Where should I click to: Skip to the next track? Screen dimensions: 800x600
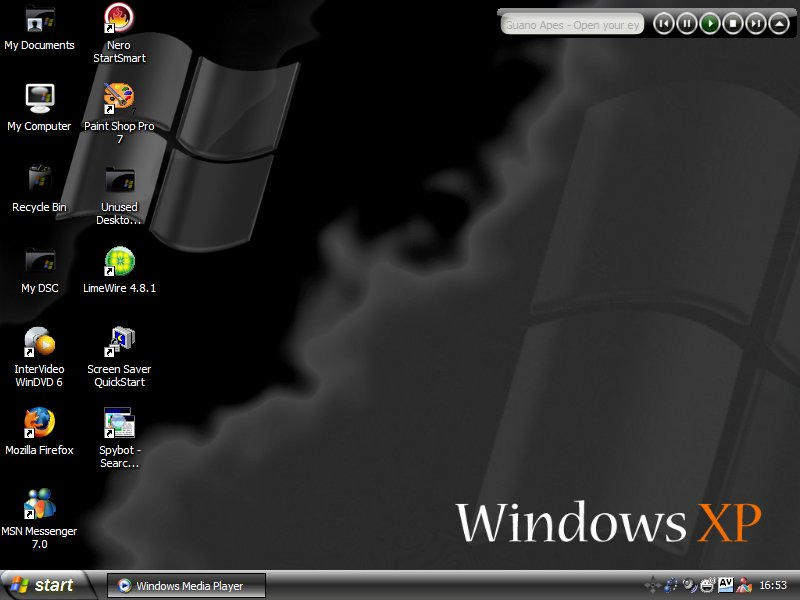pyautogui.click(x=756, y=23)
